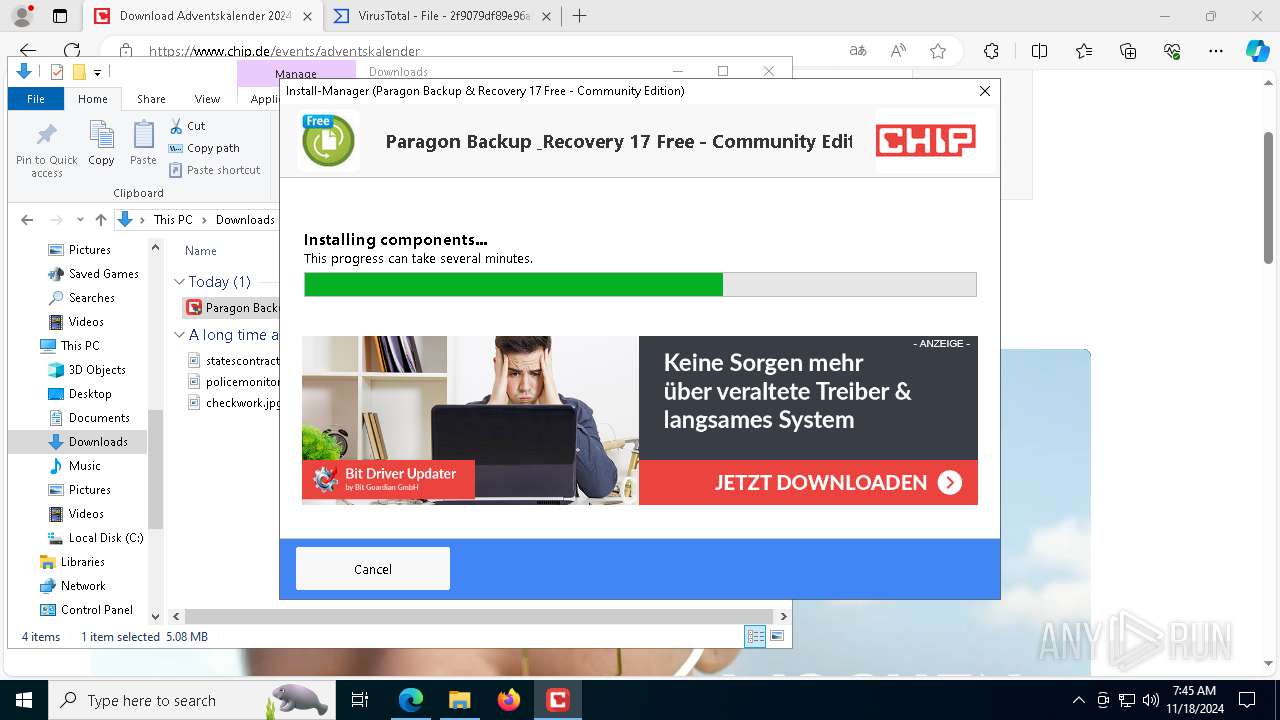Switch to the Home ribbon tab
Image resolution: width=1280 pixels, height=720 pixels.
pos(93,99)
